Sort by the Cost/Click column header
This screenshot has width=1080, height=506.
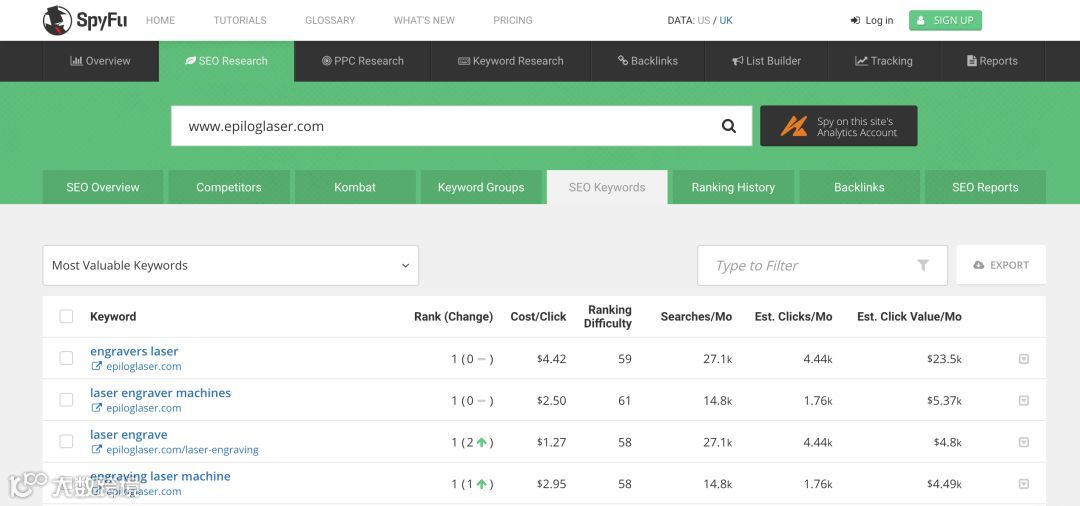[x=538, y=317]
